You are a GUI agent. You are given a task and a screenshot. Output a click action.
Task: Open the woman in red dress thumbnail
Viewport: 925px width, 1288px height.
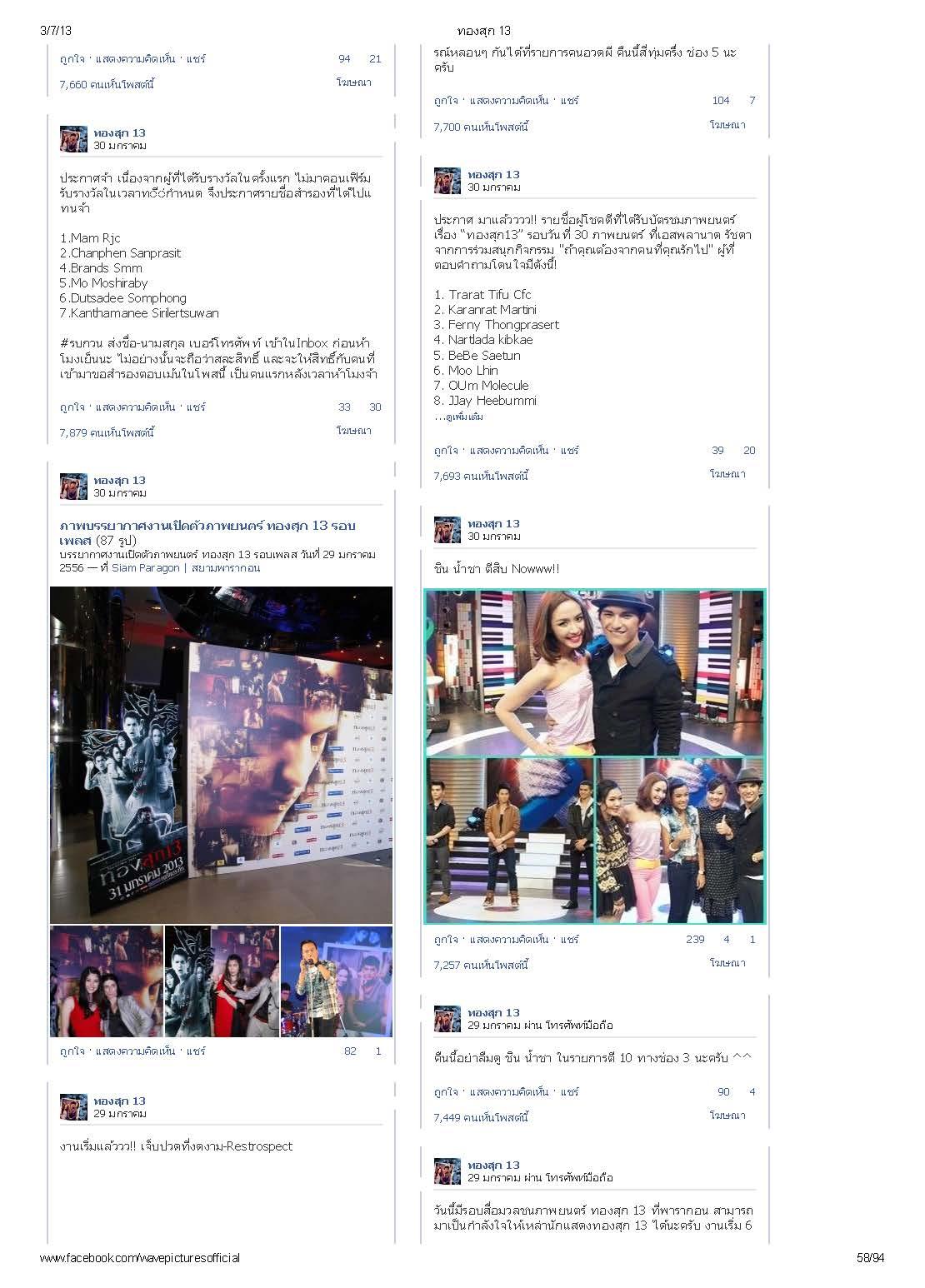(107, 981)
